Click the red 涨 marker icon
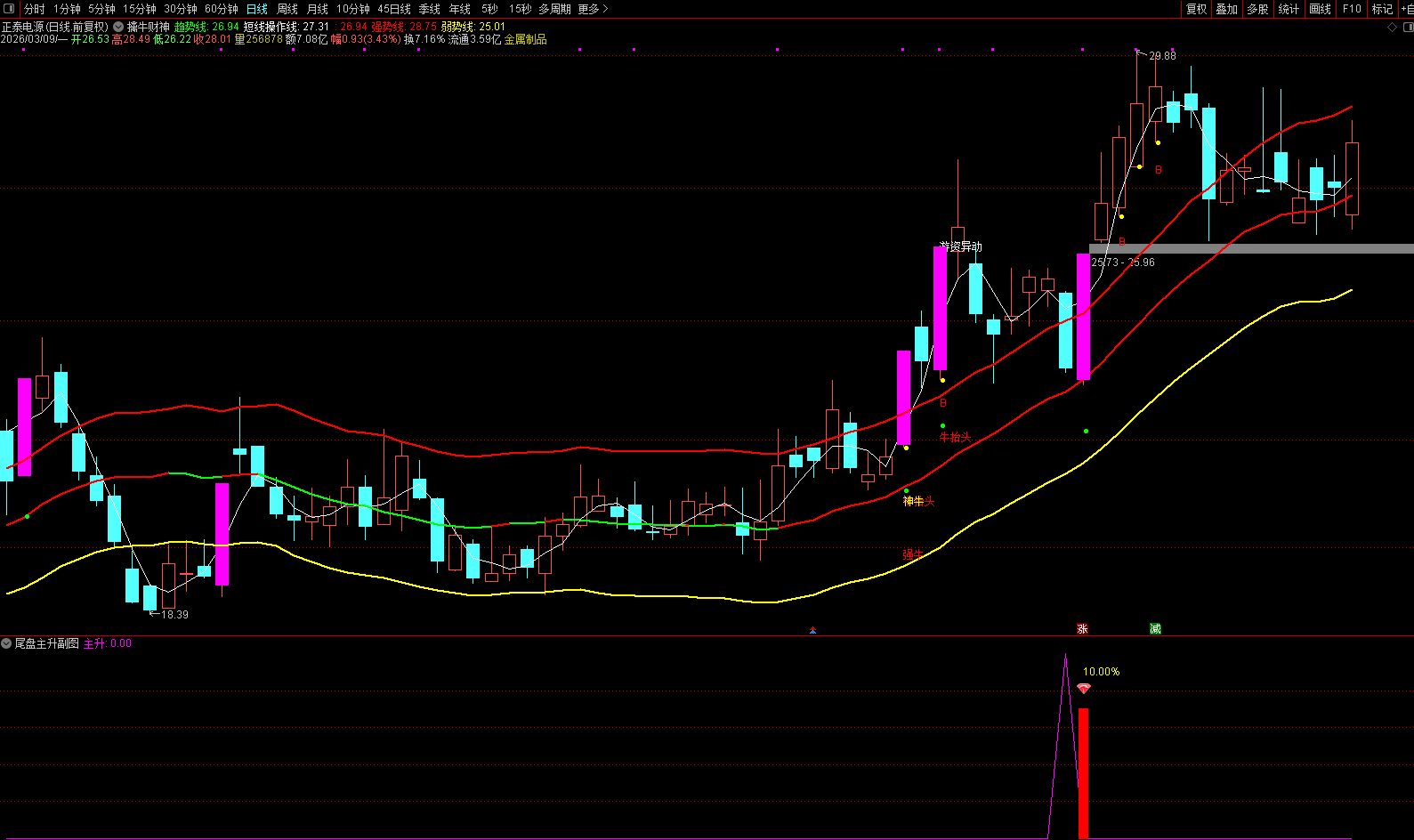 1082,629
